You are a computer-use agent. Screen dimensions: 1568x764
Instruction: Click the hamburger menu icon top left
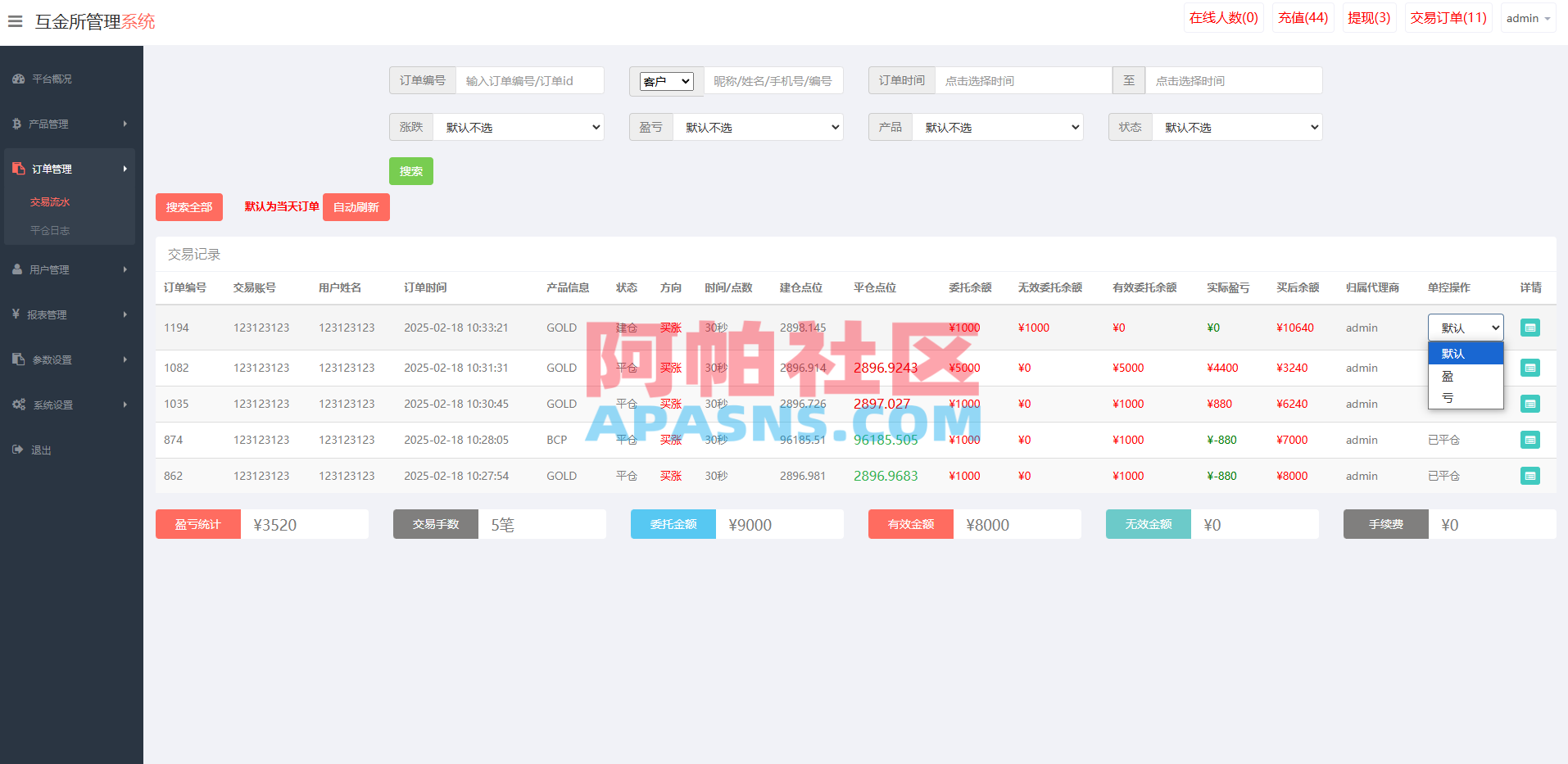click(15, 21)
